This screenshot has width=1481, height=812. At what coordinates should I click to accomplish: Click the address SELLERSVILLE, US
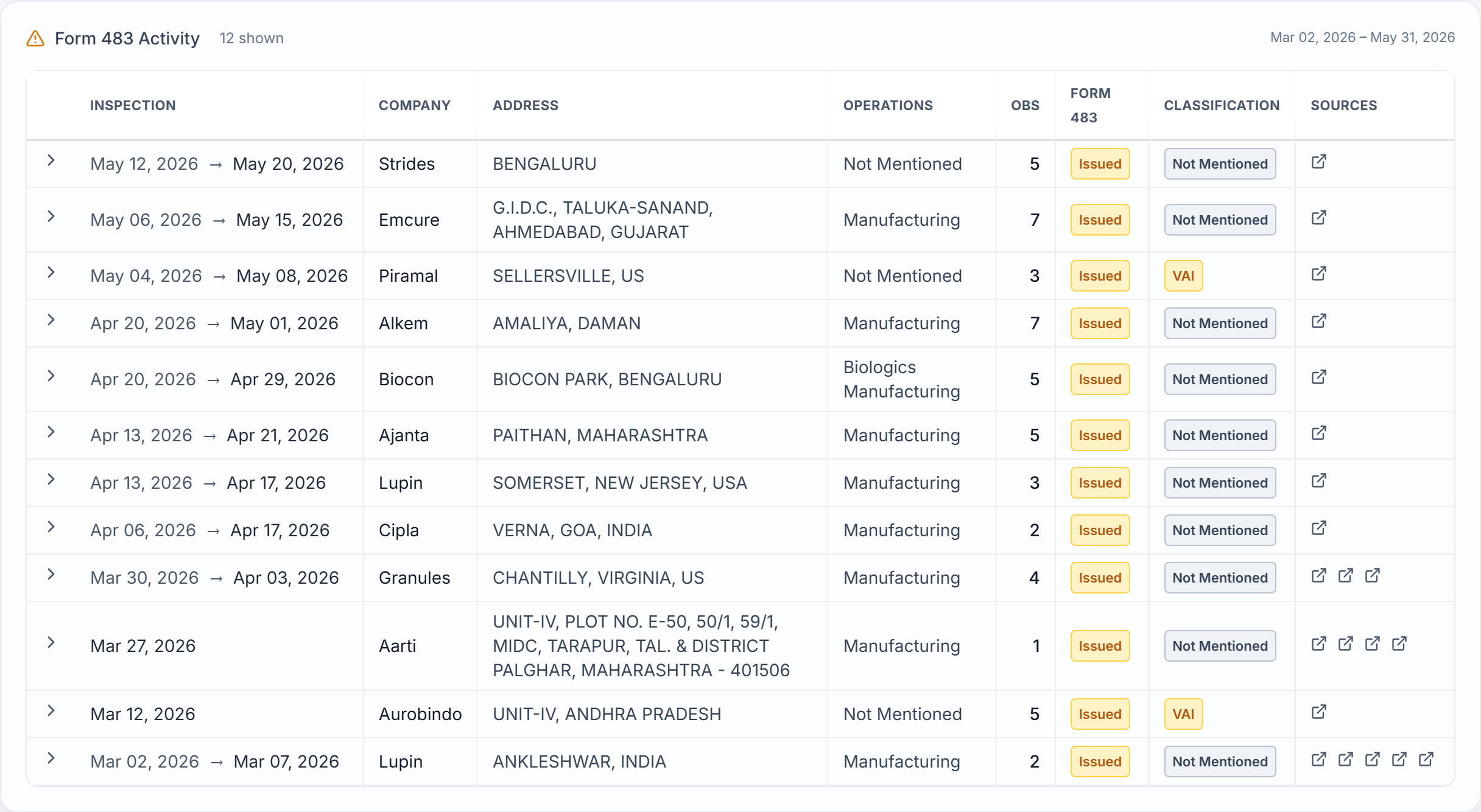click(x=568, y=276)
